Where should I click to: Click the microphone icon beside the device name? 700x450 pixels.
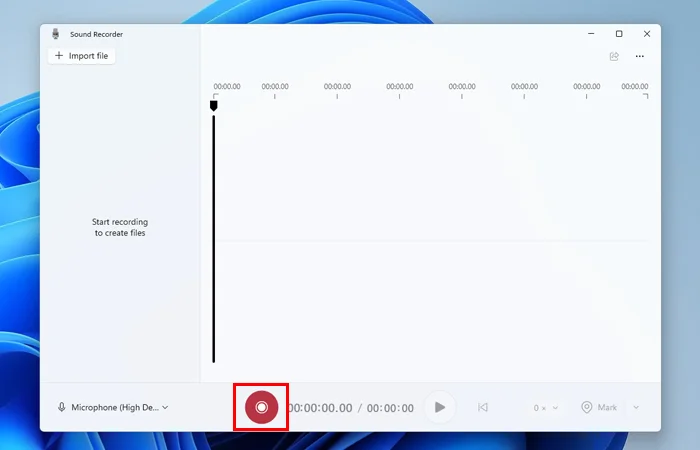pyautogui.click(x=62, y=407)
